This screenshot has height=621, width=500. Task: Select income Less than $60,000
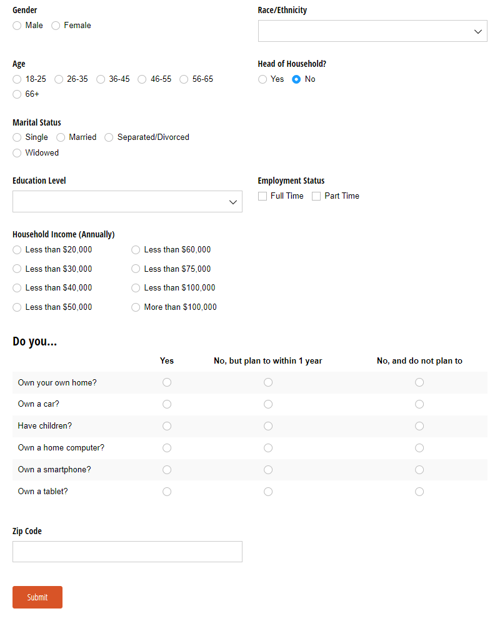coord(135,250)
